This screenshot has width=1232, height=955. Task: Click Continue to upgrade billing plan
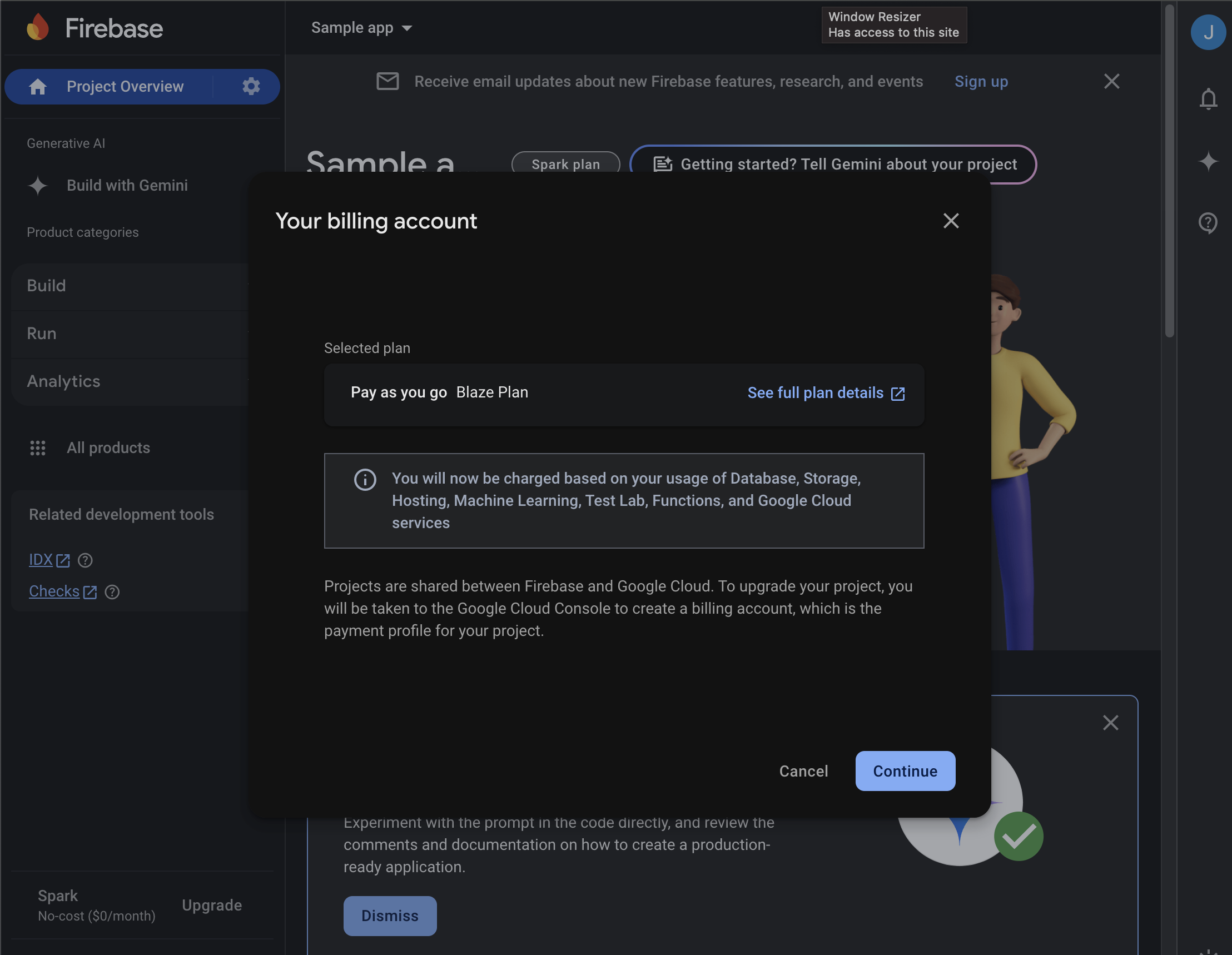(x=905, y=770)
